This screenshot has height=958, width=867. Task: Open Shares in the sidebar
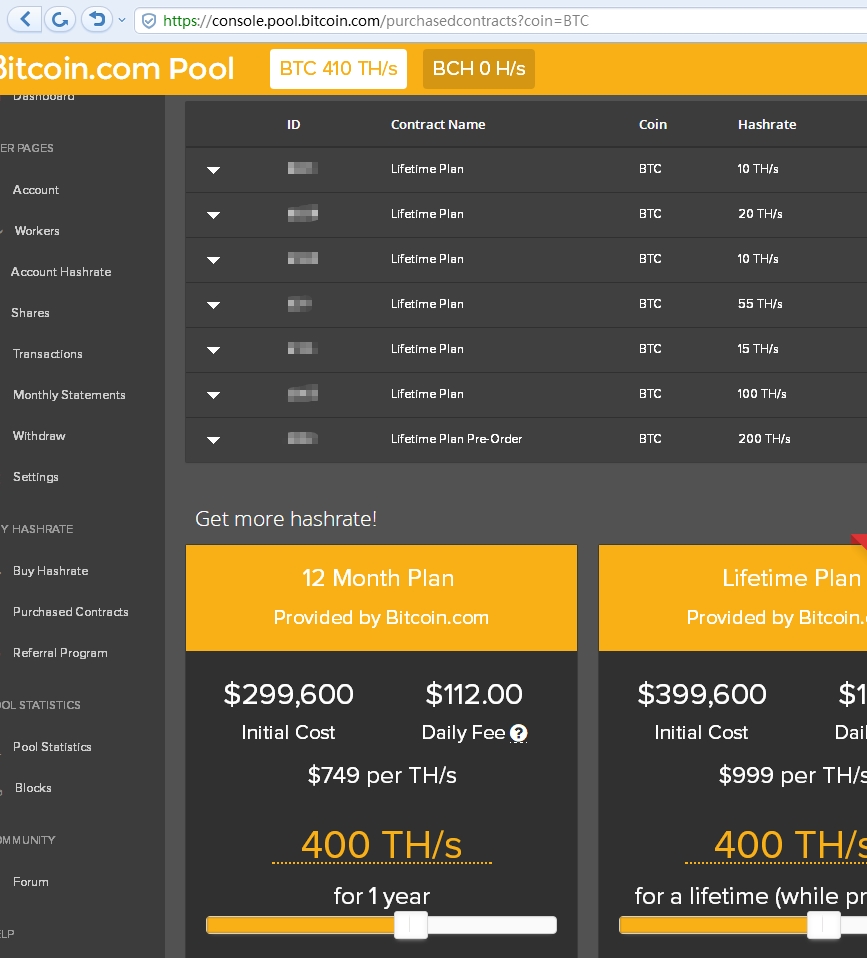click(x=30, y=313)
